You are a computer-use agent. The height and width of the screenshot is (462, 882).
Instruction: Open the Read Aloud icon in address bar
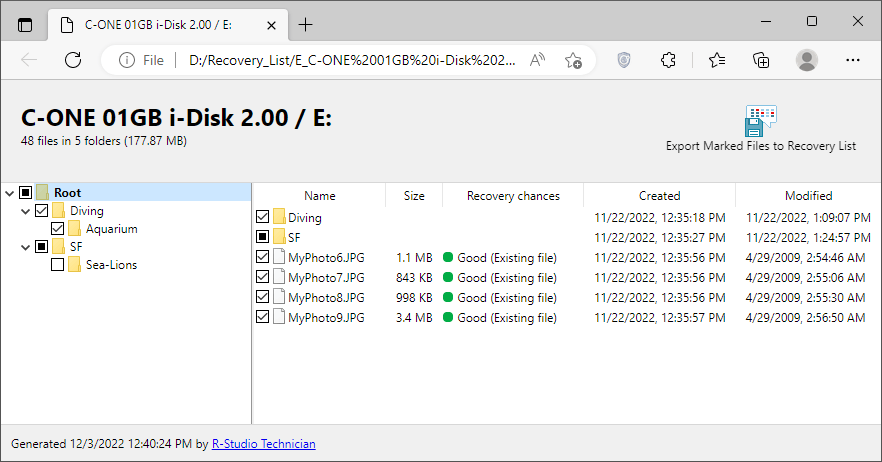point(538,60)
